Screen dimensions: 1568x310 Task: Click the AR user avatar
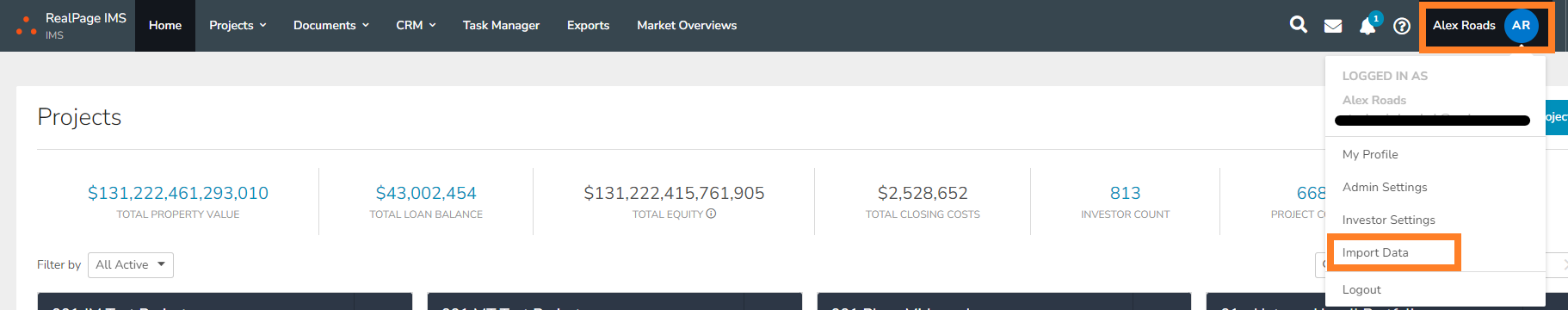click(1521, 25)
